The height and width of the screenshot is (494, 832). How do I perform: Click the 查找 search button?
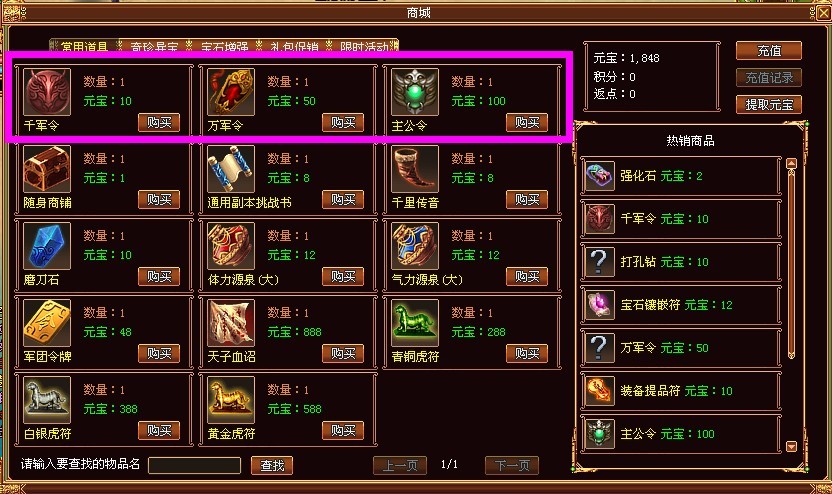(x=272, y=465)
